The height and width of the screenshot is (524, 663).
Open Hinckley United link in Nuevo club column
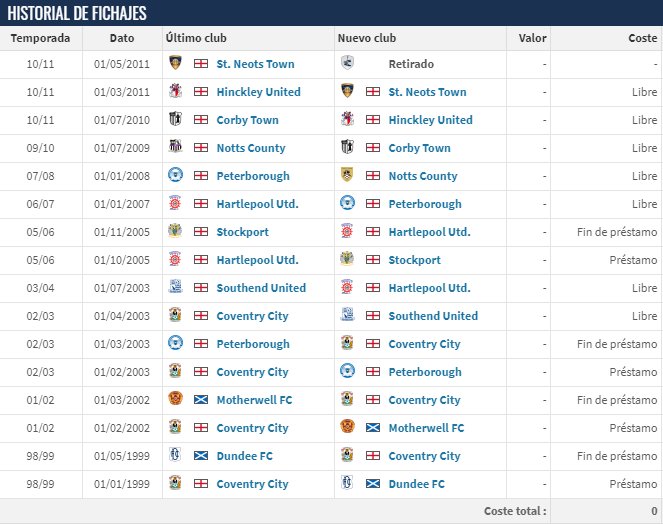point(430,120)
